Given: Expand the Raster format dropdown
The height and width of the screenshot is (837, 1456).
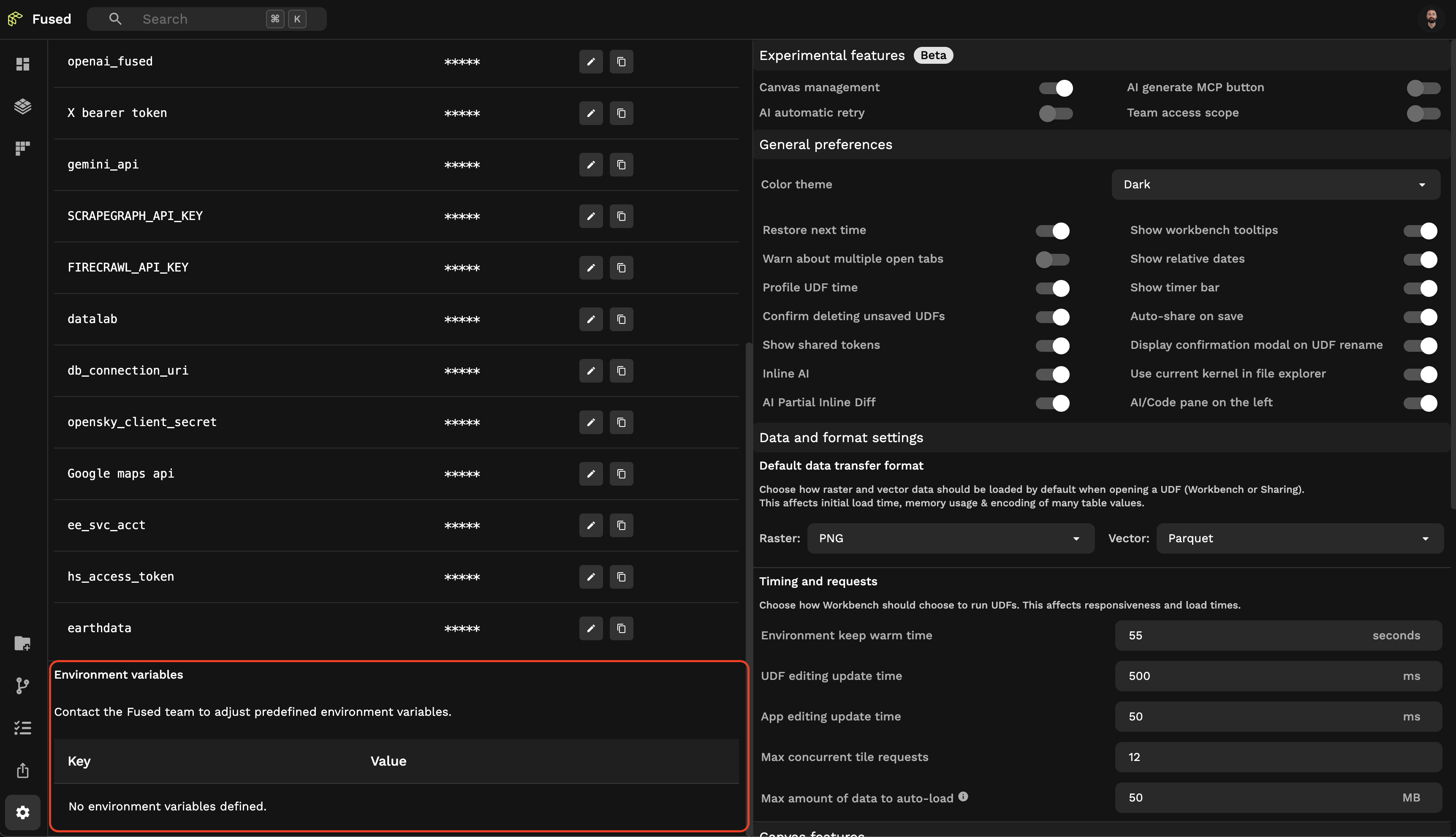Looking at the screenshot, I should coord(950,539).
